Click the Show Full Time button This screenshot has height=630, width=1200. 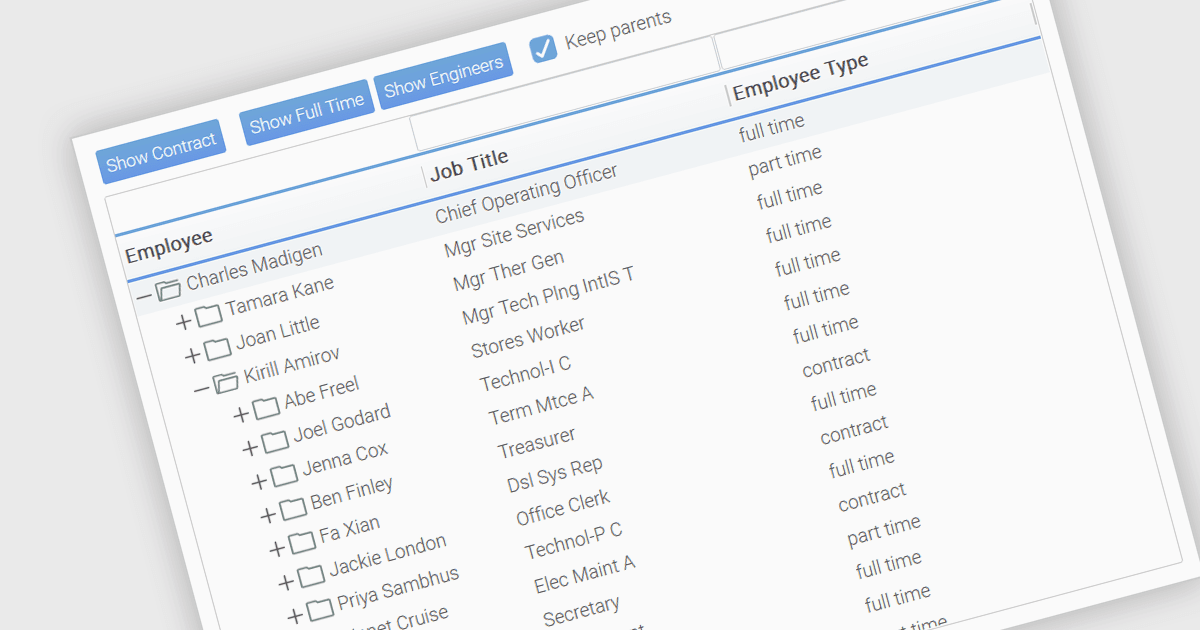(x=307, y=112)
